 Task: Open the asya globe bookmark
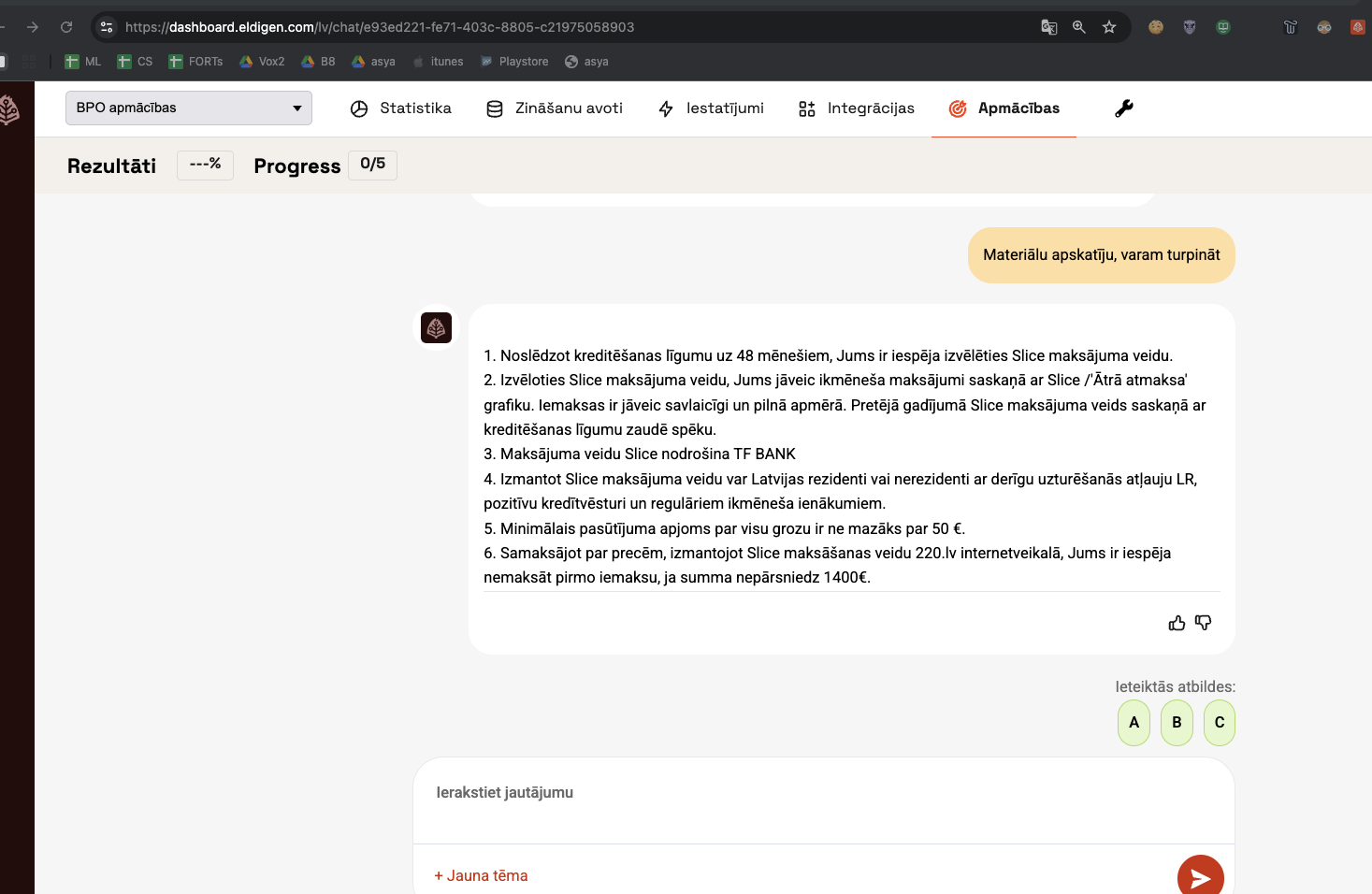[x=586, y=62]
